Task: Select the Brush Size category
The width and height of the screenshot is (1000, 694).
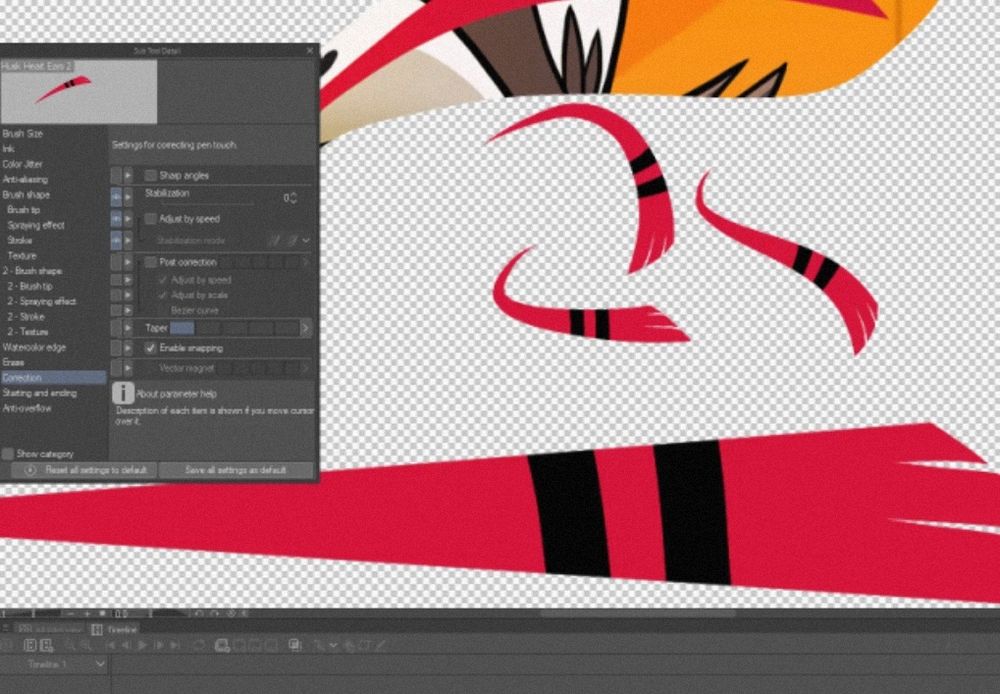Action: pos(23,133)
